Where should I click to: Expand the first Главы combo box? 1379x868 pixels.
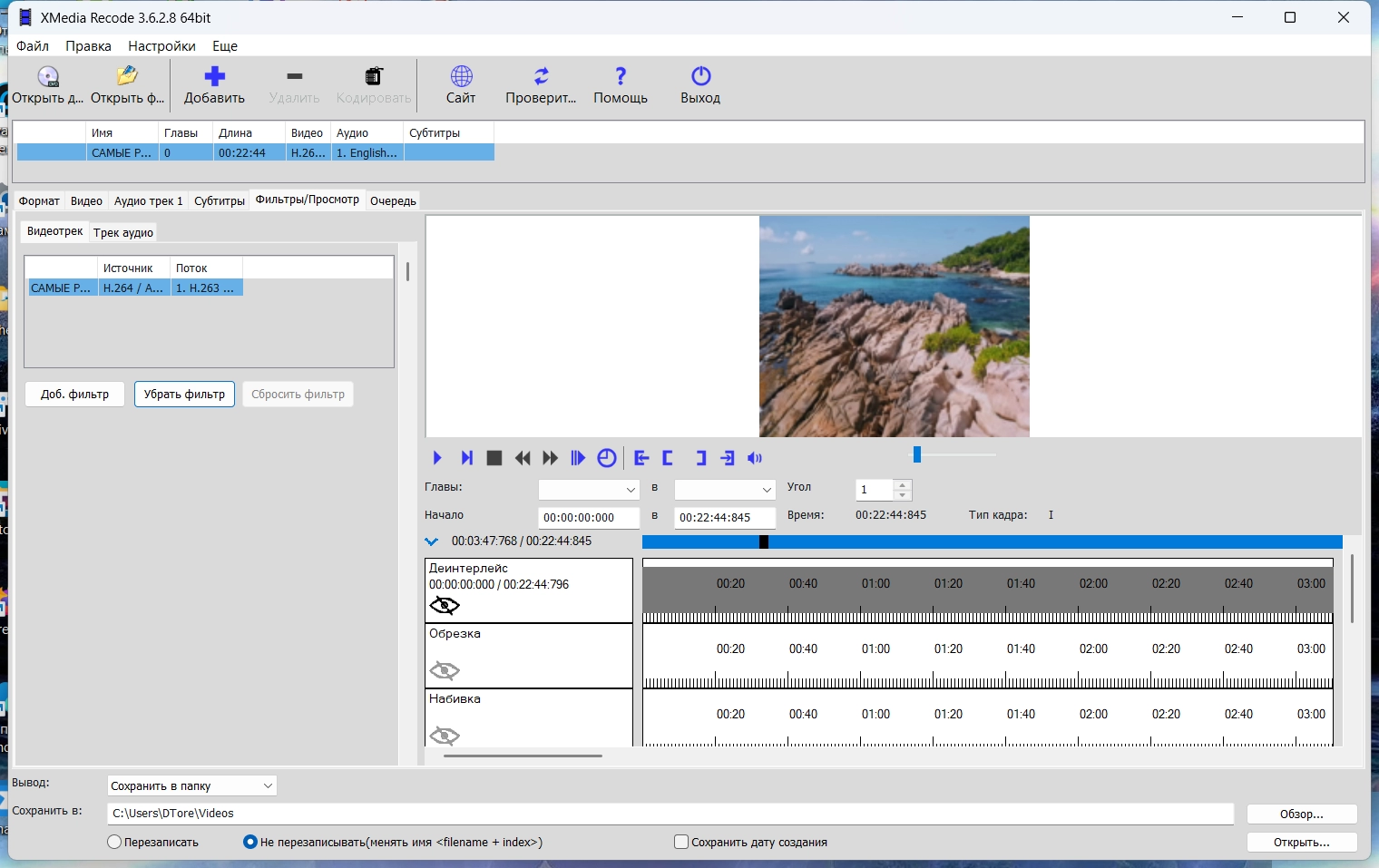[x=631, y=490]
